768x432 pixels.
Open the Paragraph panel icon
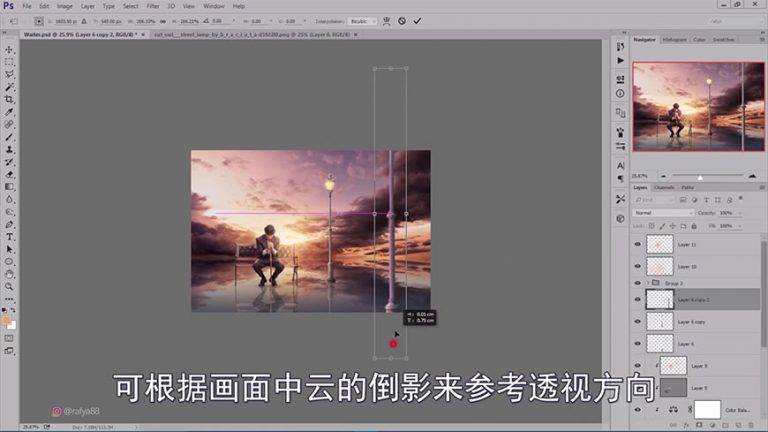620,179
